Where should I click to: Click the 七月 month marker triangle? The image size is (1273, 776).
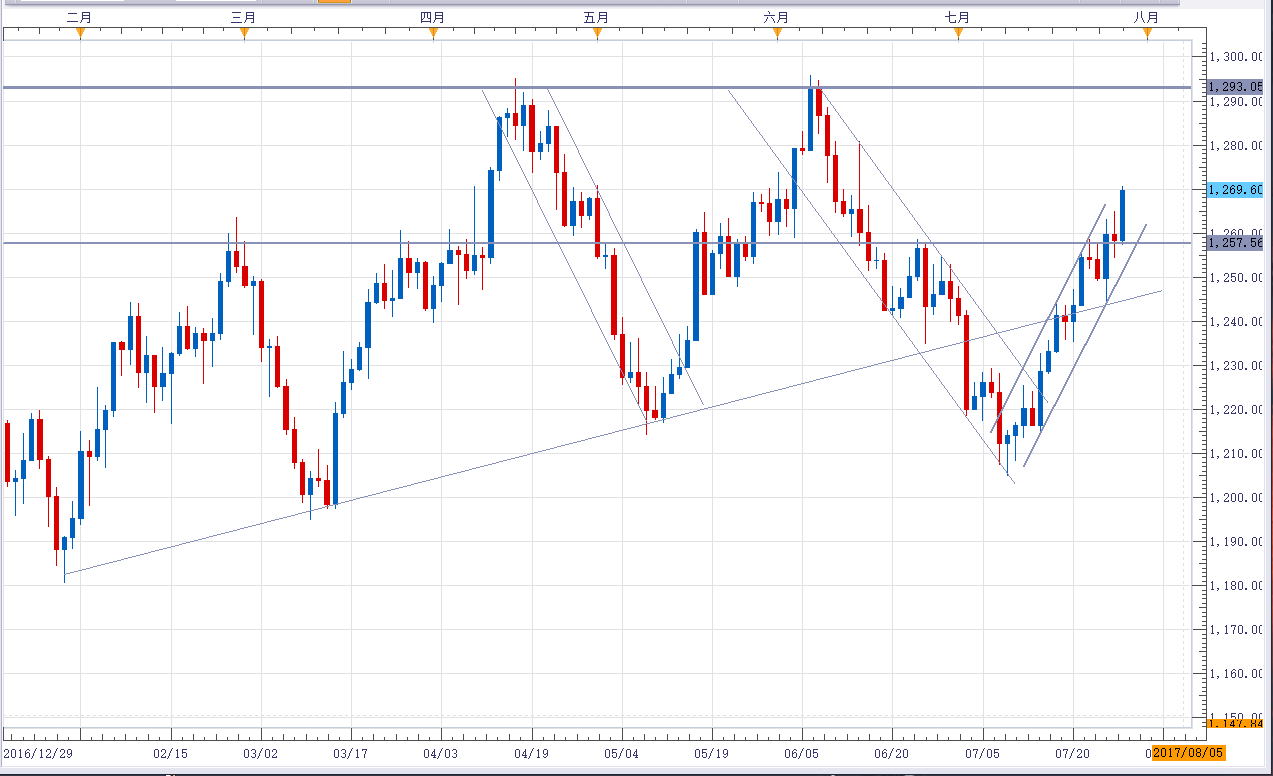(x=958, y=34)
